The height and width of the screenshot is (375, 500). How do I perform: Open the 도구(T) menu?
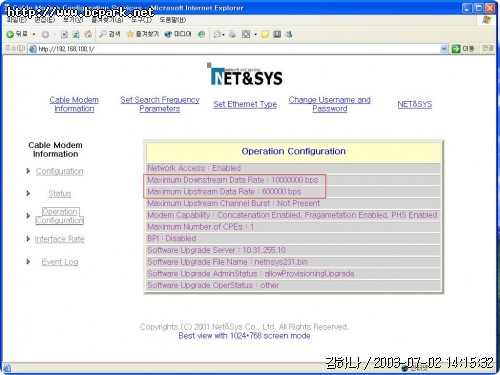click(x=141, y=20)
